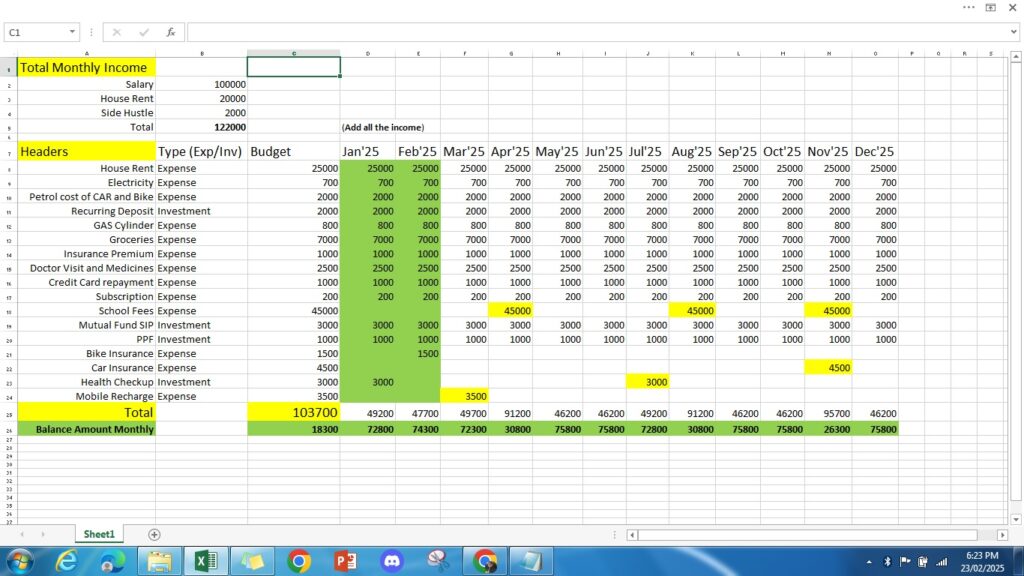Open PowerPoint from the taskbar

click(346, 561)
